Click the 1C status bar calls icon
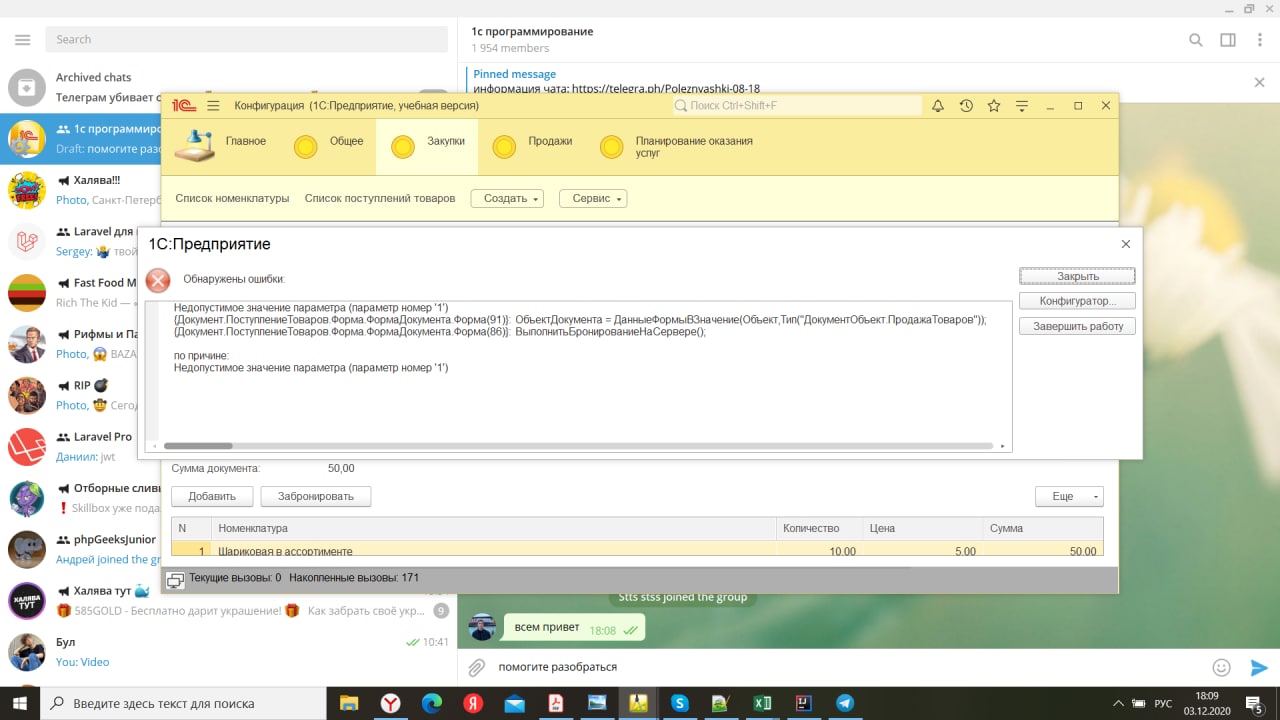The image size is (1280, 720). click(x=175, y=578)
